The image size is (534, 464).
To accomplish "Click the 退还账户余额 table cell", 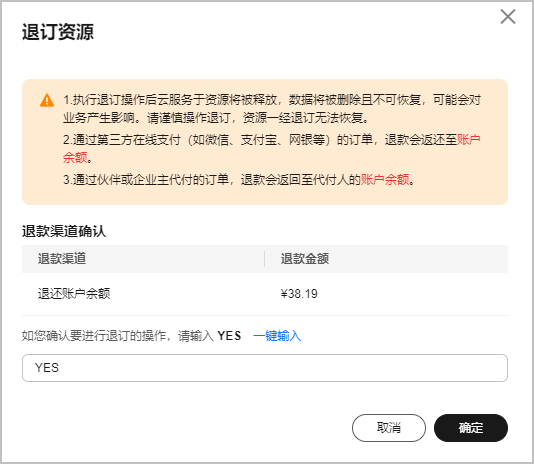I will coord(74,293).
